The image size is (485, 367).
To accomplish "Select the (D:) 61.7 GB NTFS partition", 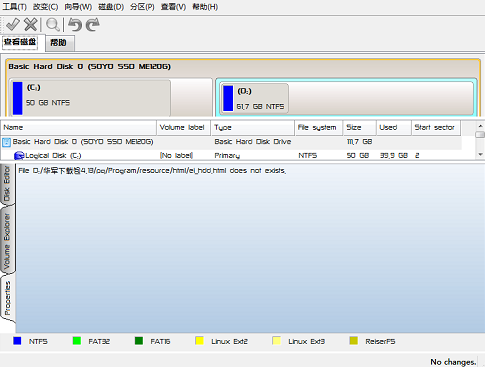I will (x=346, y=98).
